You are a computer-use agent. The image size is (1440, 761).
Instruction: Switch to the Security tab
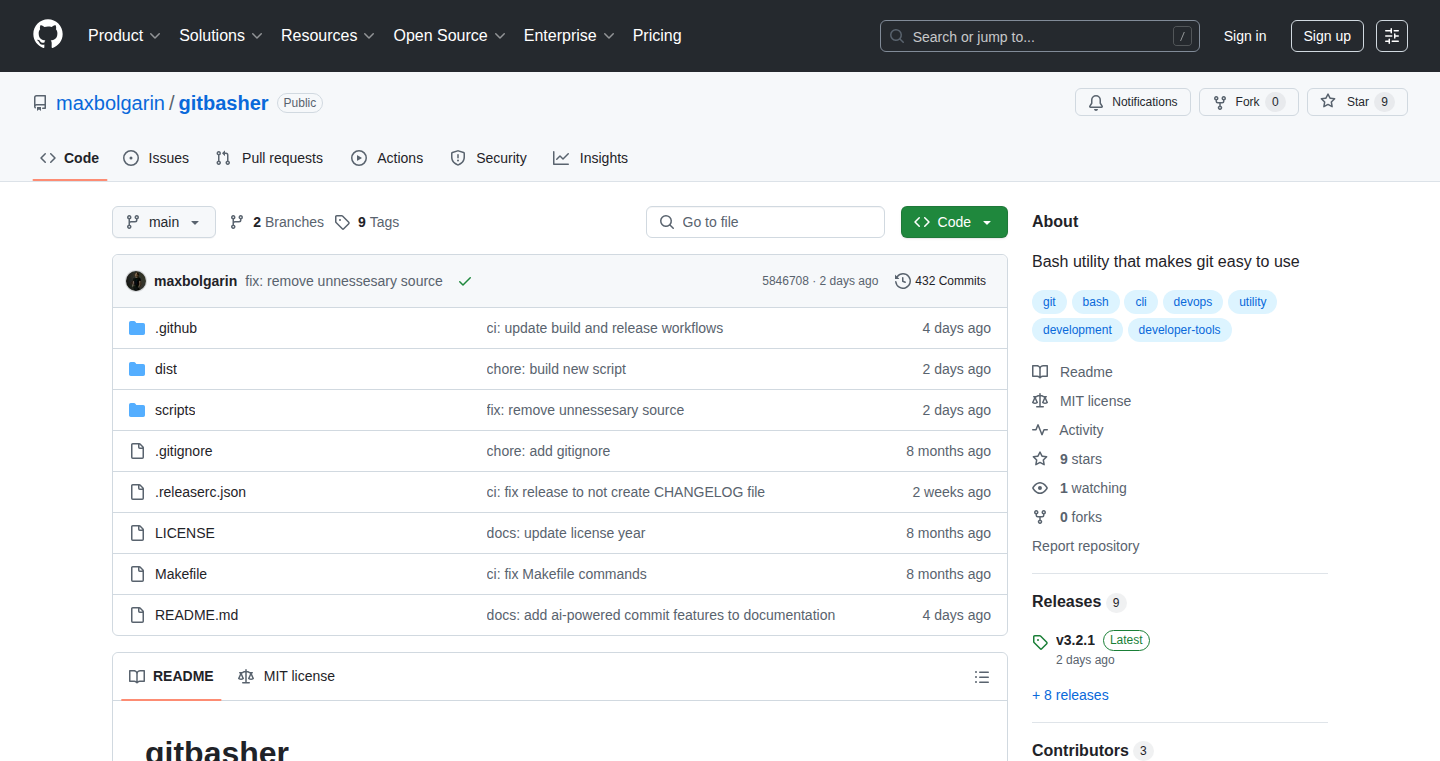click(x=489, y=158)
